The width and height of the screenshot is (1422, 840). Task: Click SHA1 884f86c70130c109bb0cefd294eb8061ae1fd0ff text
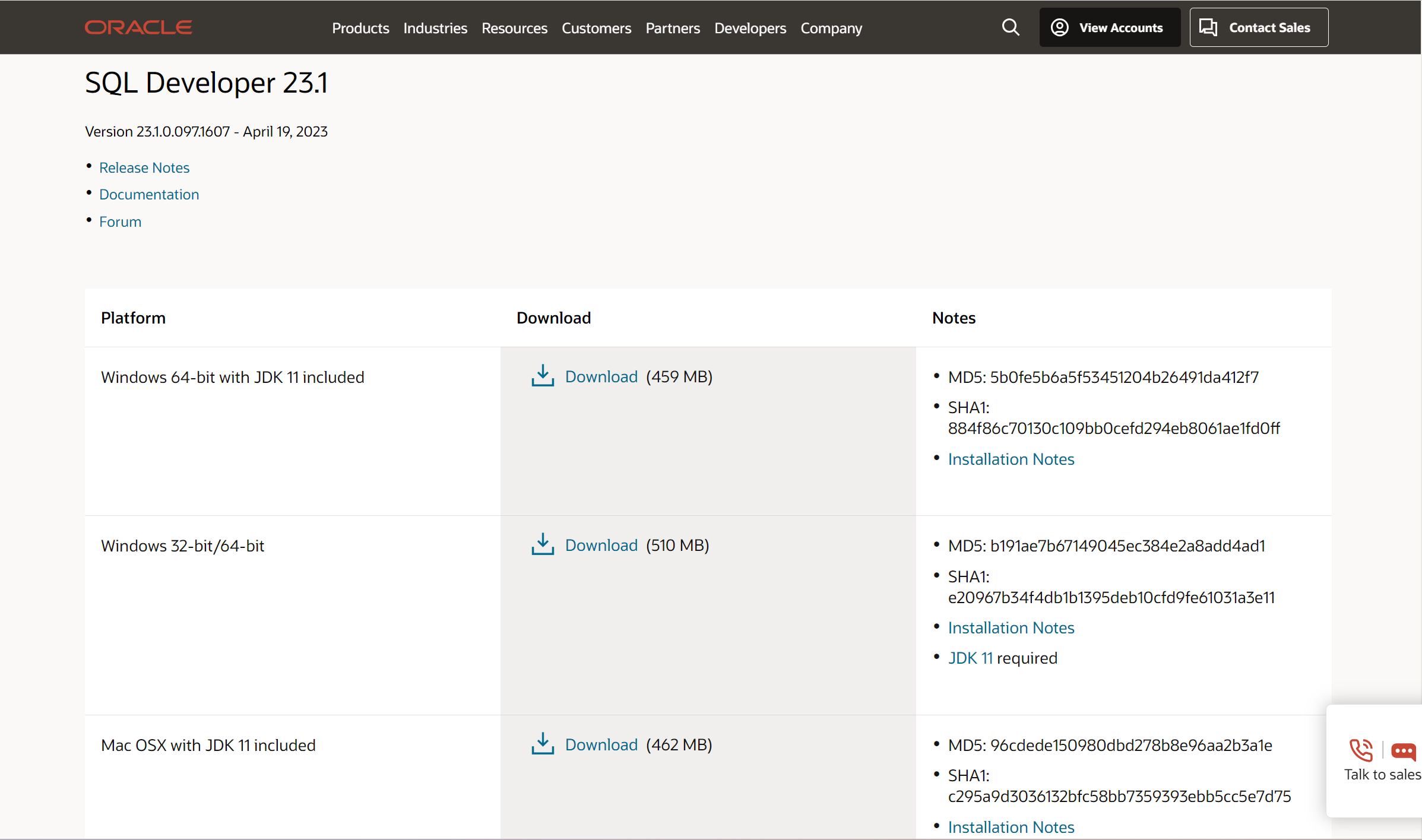click(1114, 418)
